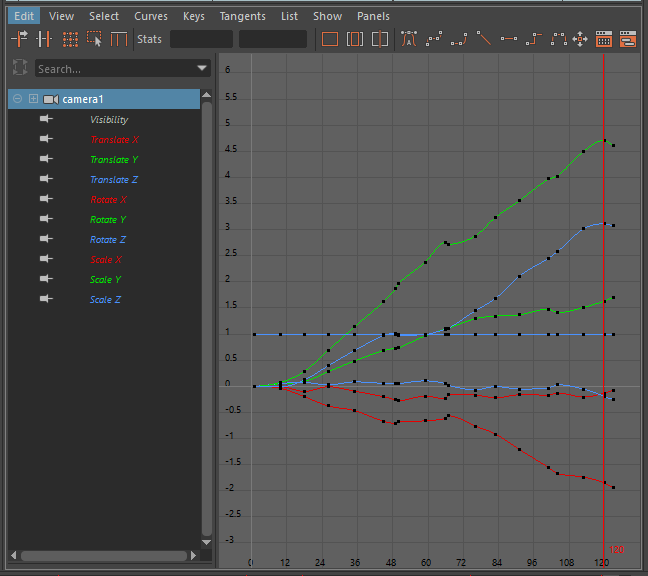The image size is (648, 576).
Task: Apply Linear tangents
Action: coord(484,39)
